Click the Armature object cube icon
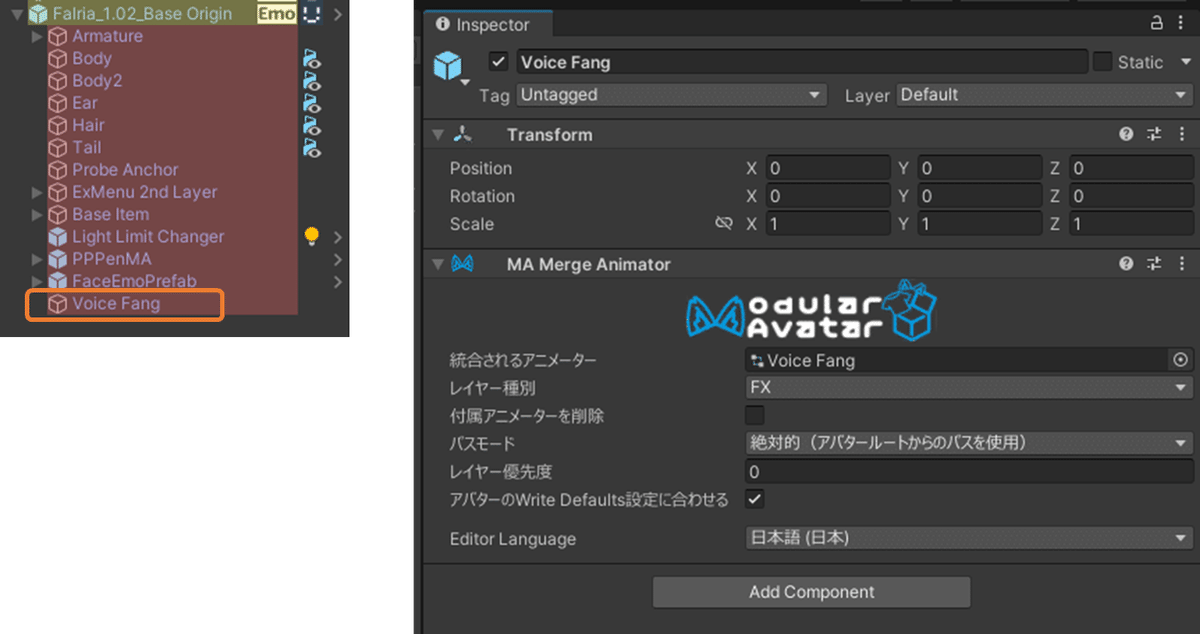 point(58,36)
